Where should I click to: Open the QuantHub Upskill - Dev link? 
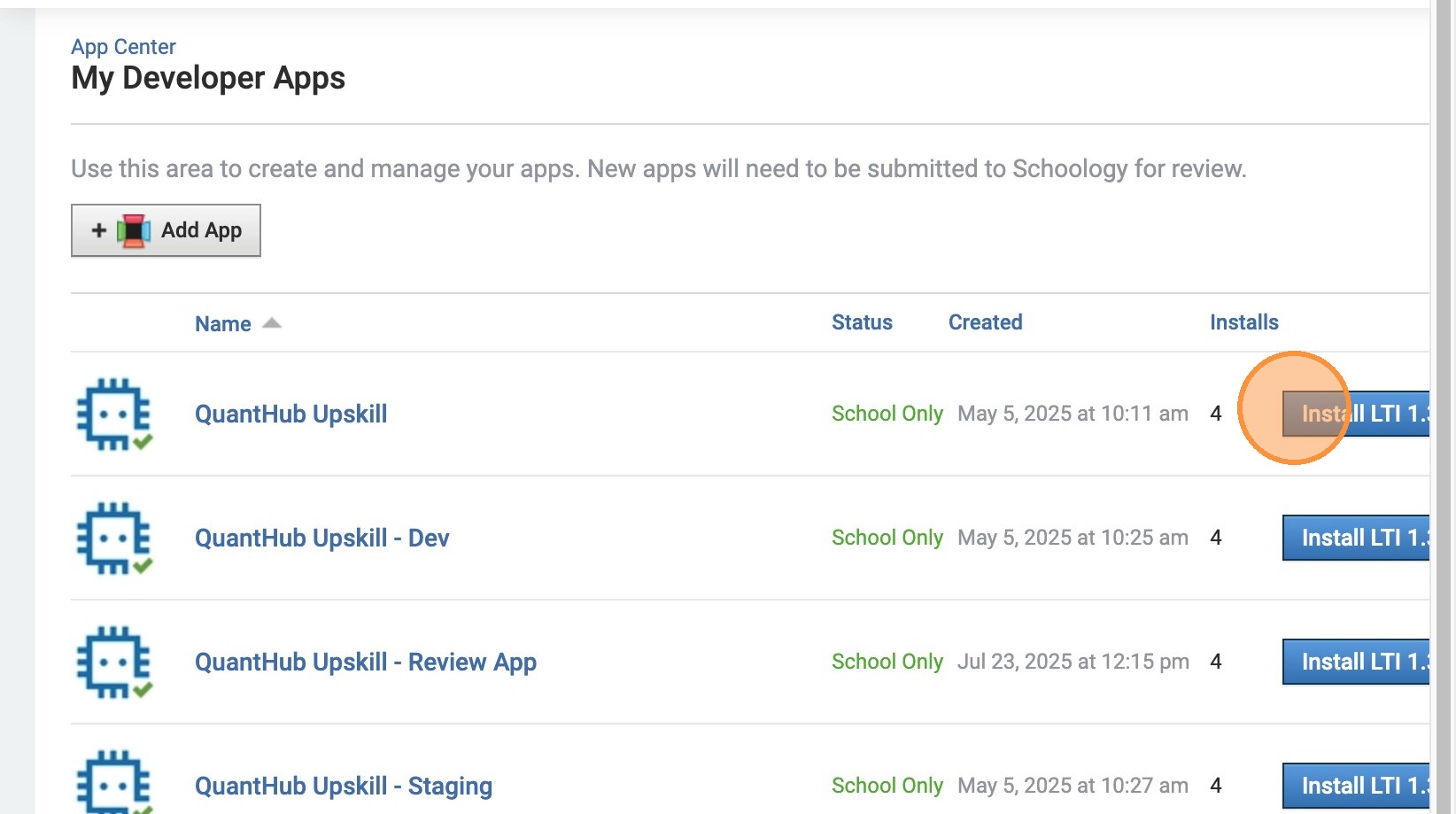click(321, 539)
